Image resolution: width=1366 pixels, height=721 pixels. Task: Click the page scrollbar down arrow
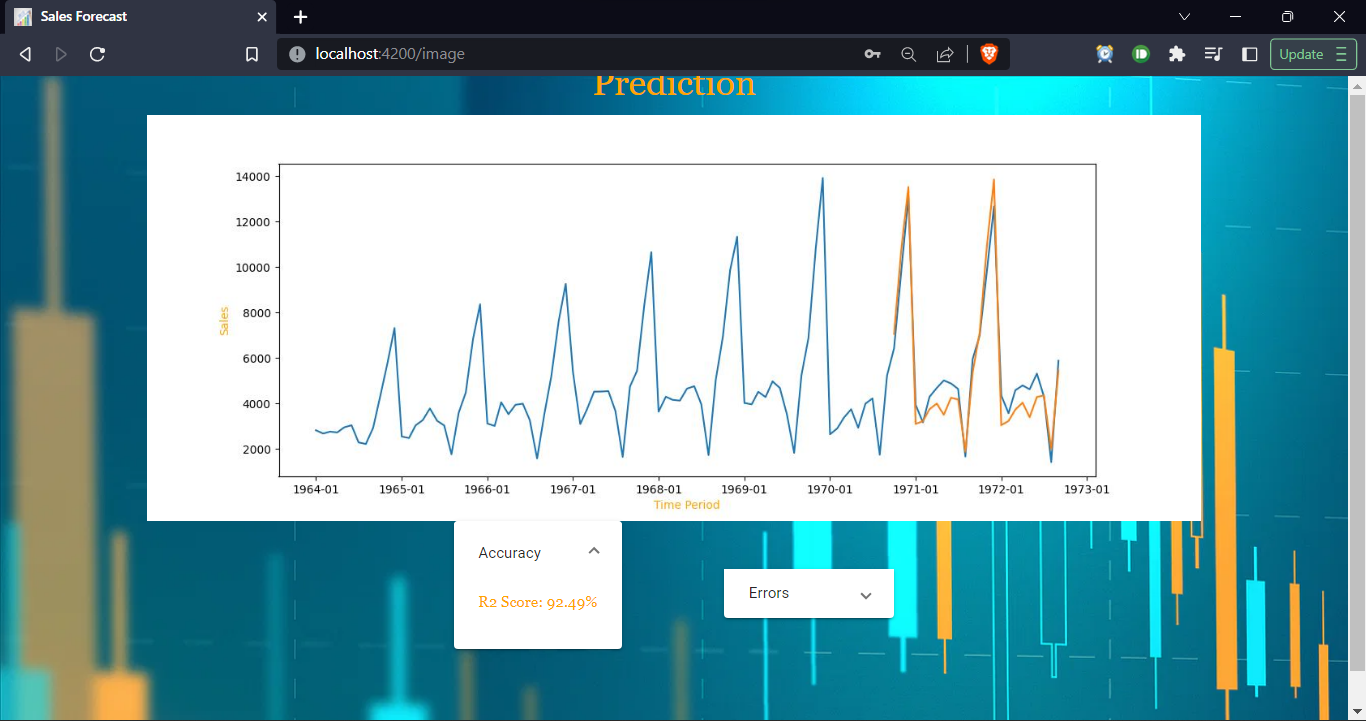pos(1357,711)
